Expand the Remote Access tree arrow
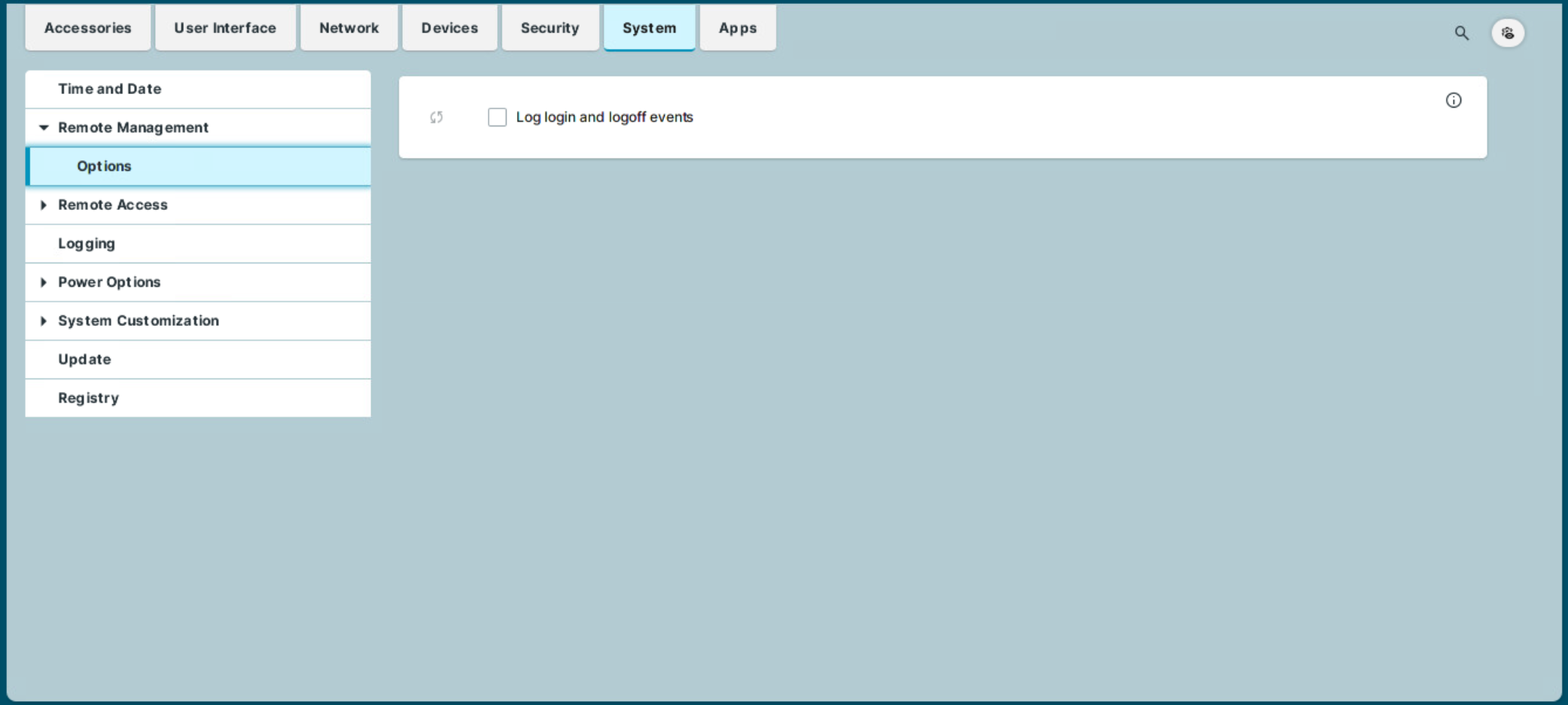The width and height of the screenshot is (1568, 705). [x=44, y=205]
